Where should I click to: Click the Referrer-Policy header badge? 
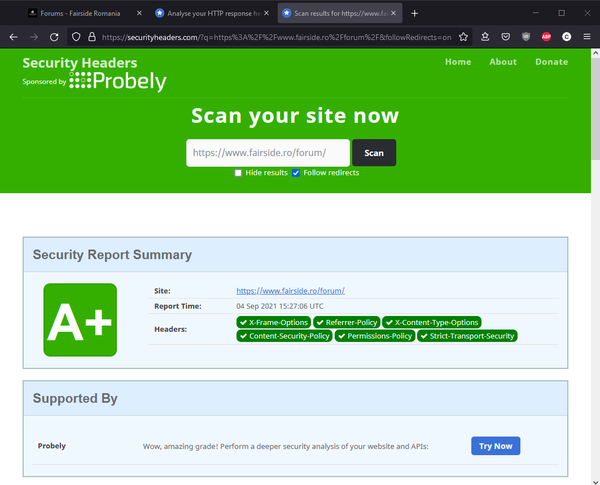point(347,322)
